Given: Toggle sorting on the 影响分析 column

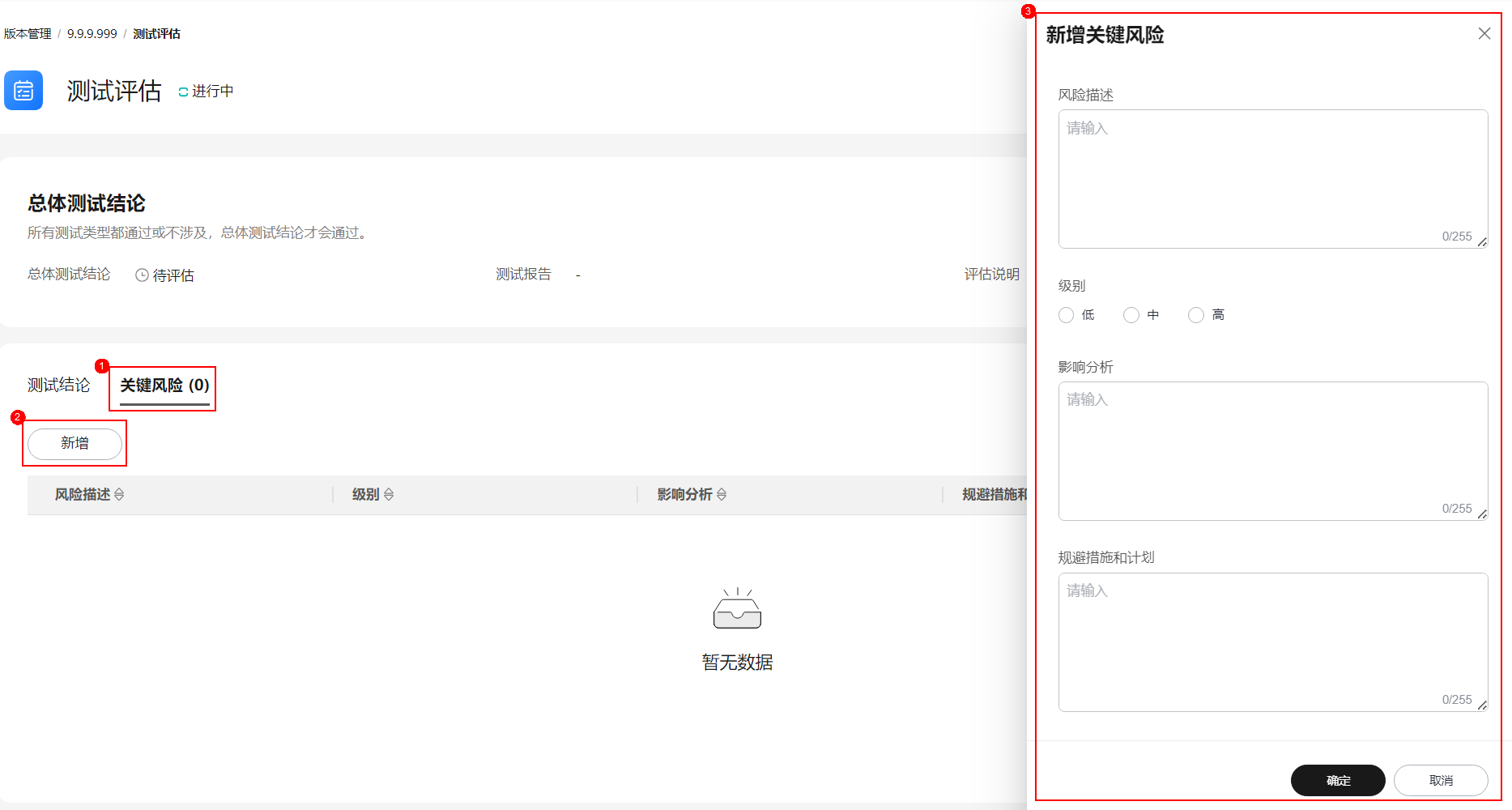Looking at the screenshot, I should point(722,494).
